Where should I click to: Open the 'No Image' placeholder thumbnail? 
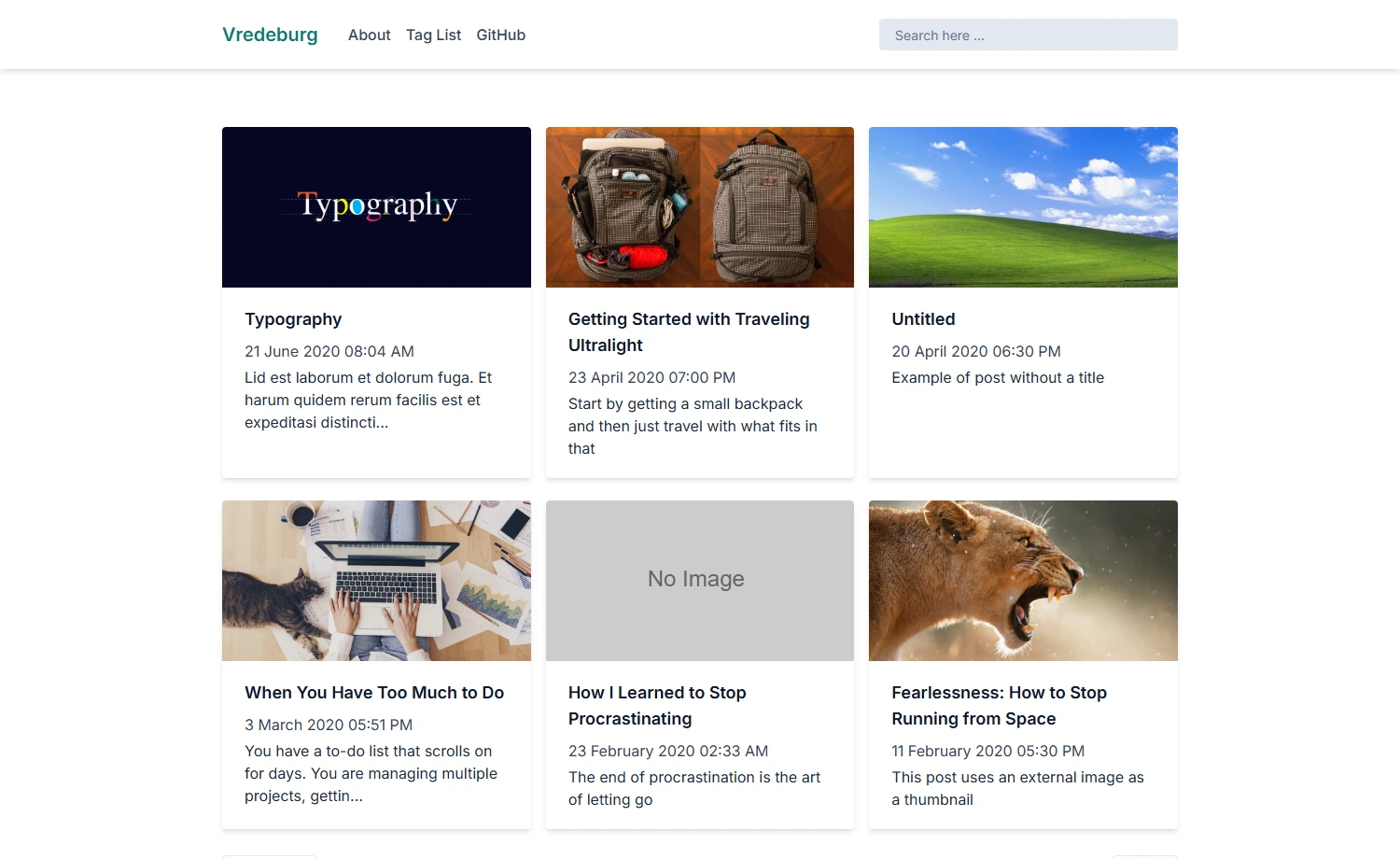pyautogui.click(x=700, y=581)
